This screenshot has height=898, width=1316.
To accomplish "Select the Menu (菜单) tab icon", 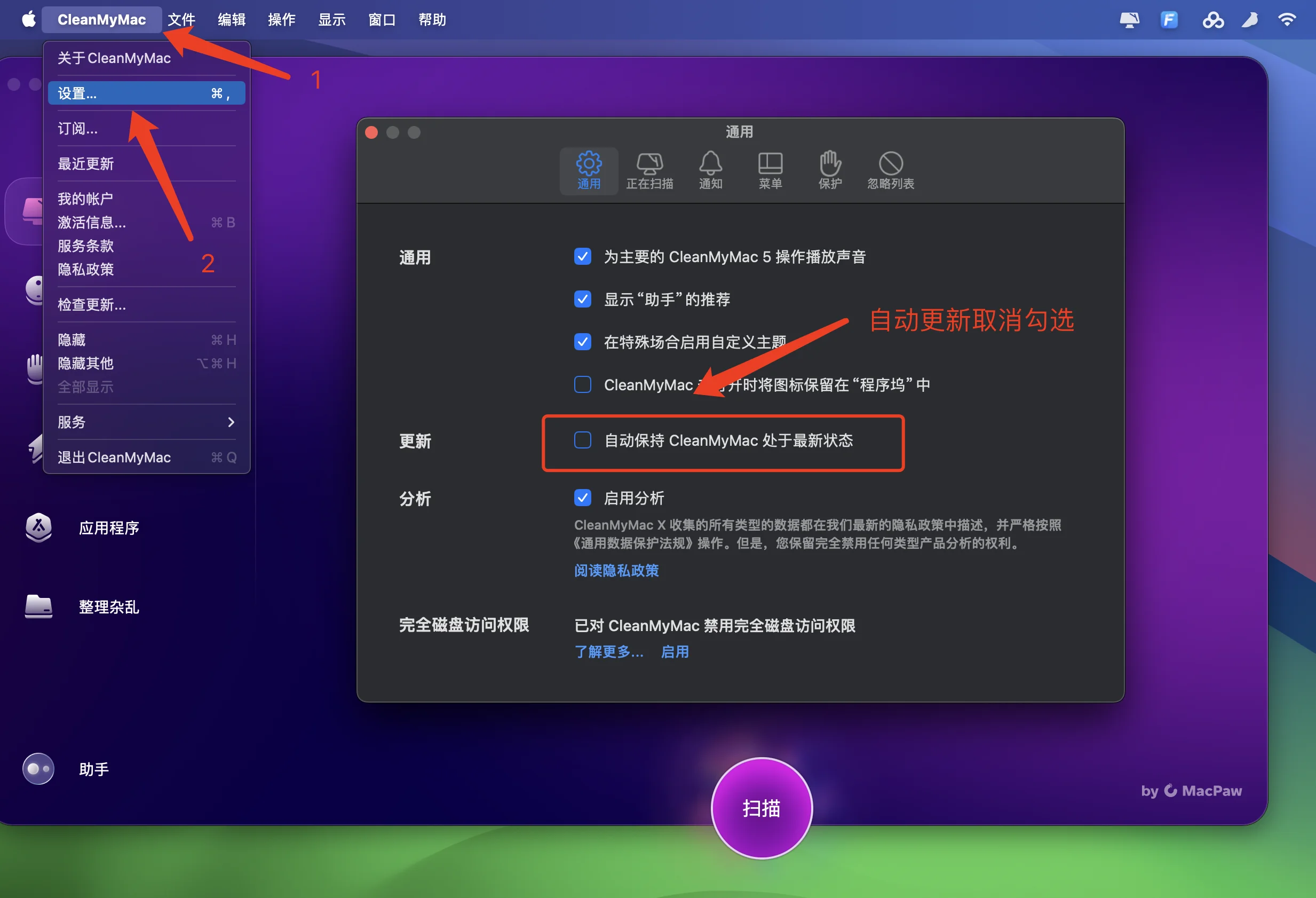I will click(x=770, y=170).
